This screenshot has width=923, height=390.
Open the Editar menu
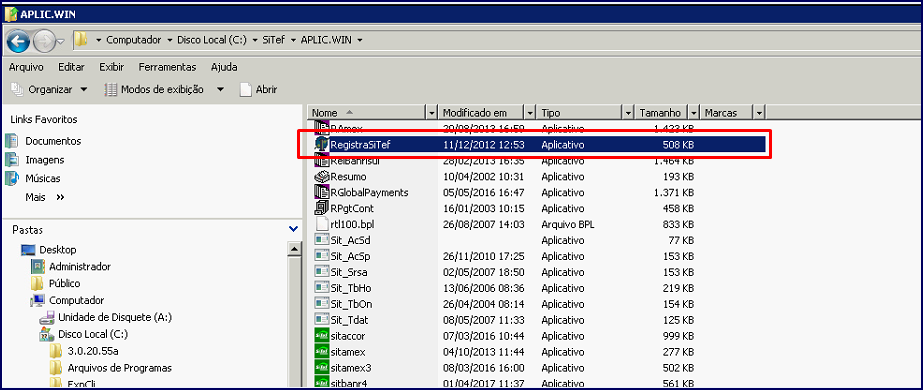(x=71, y=67)
